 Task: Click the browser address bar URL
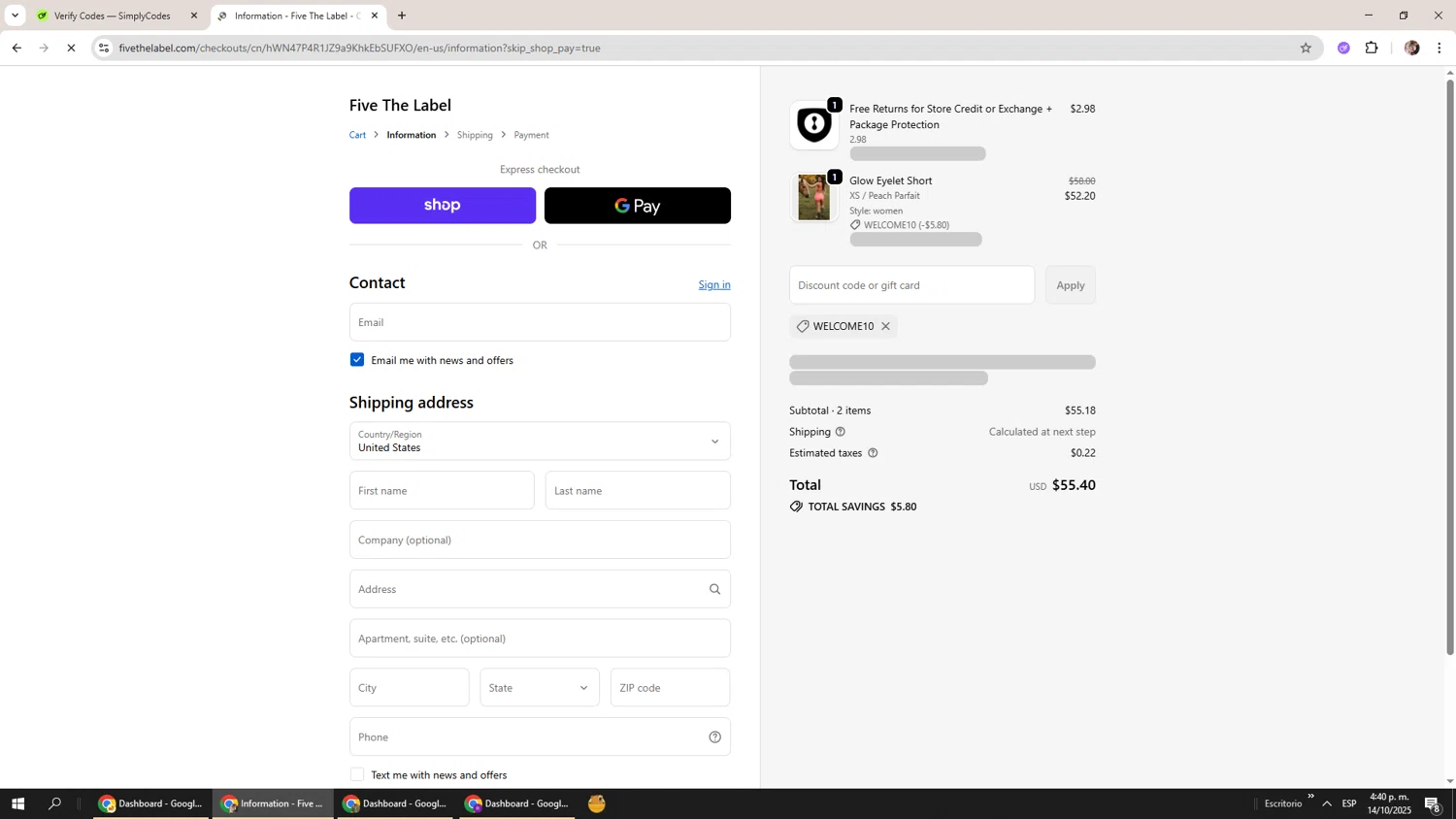pos(359,48)
